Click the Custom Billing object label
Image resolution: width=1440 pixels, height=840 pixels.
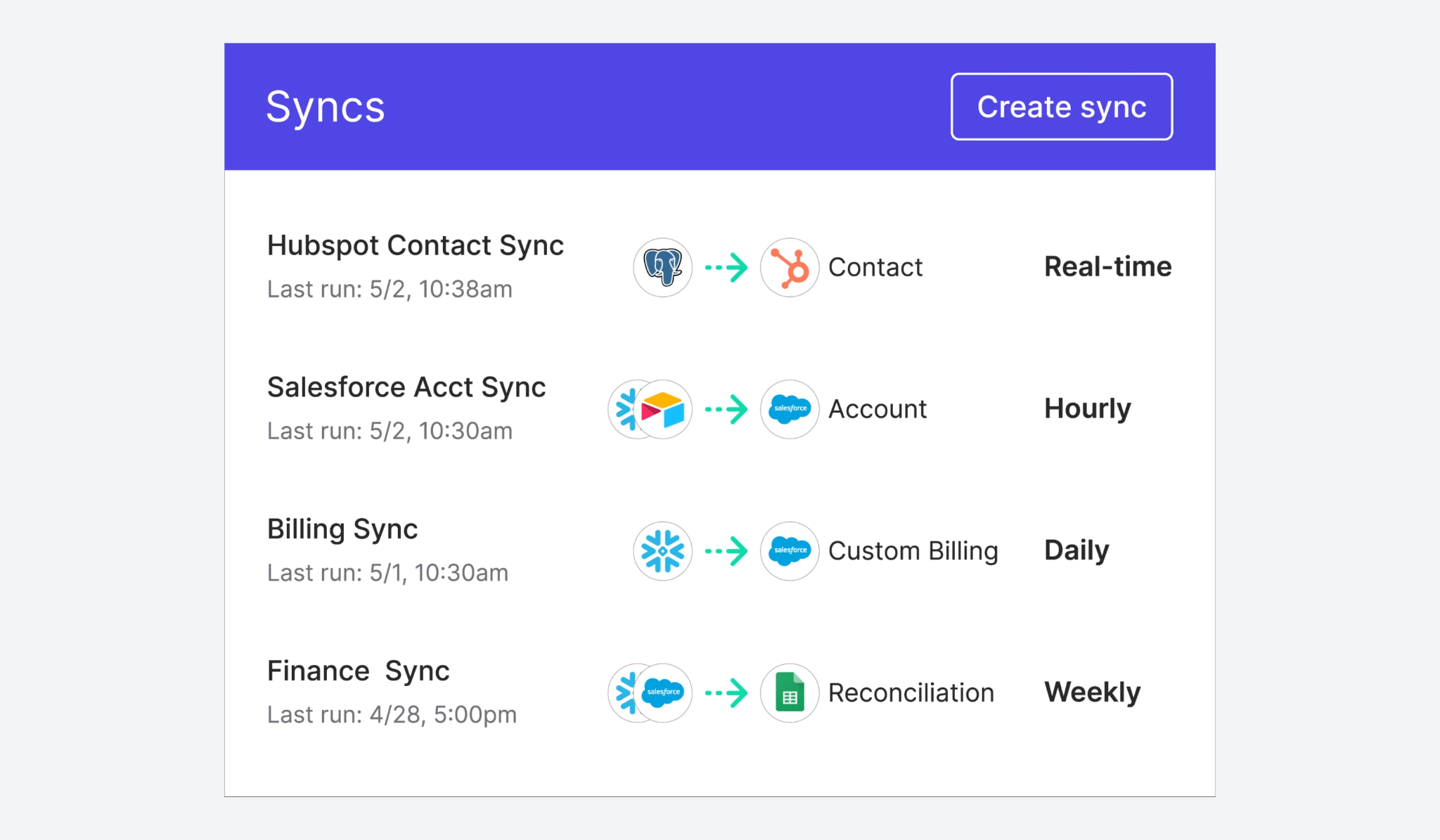tap(913, 551)
